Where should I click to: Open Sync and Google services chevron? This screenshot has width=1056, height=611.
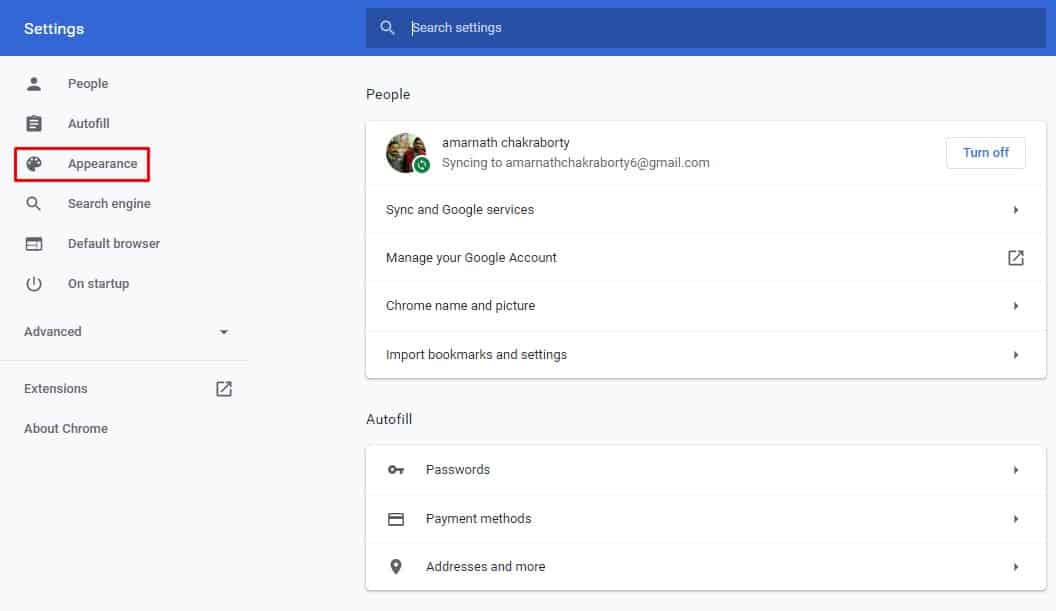(1016, 210)
